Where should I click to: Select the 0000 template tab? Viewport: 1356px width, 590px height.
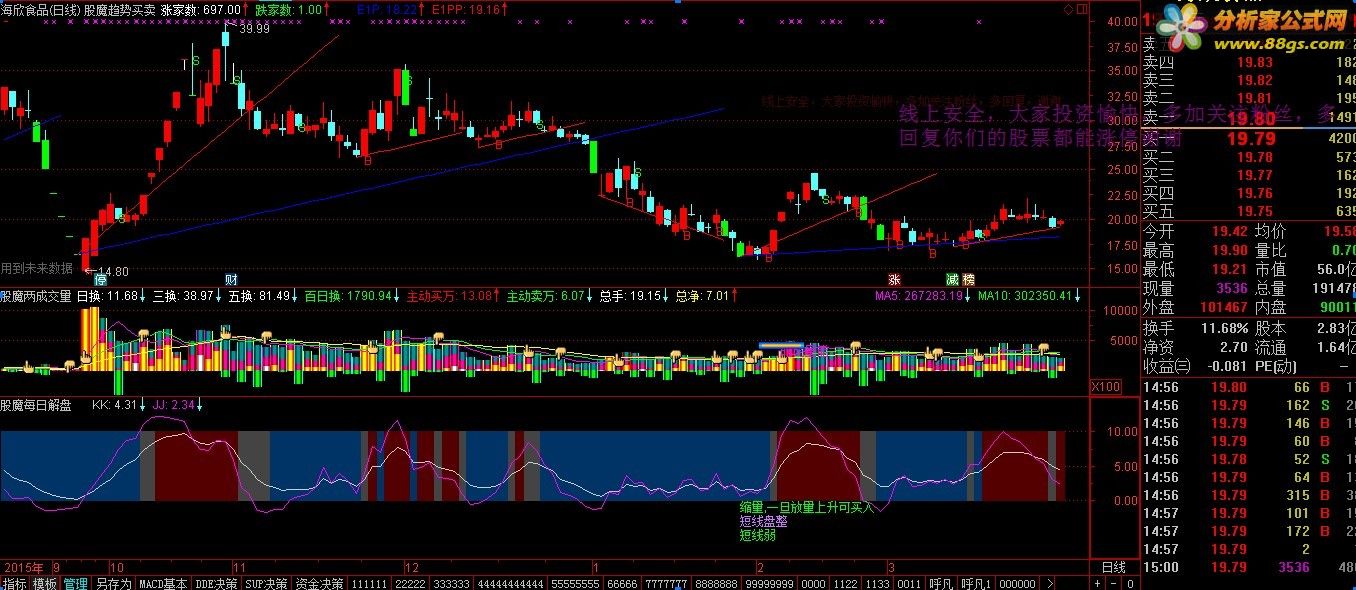point(813,583)
